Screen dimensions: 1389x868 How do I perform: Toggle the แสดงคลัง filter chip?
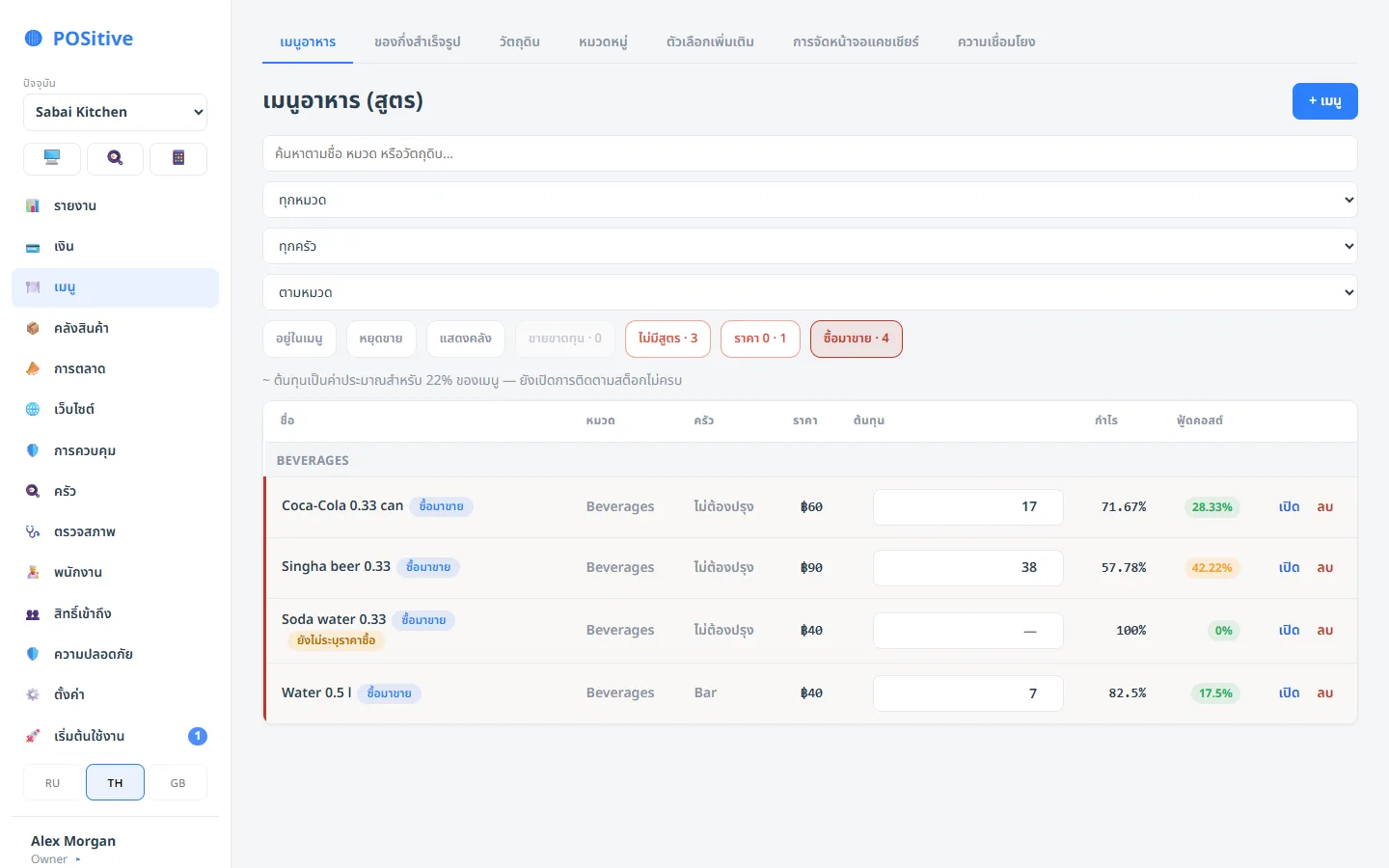click(466, 339)
